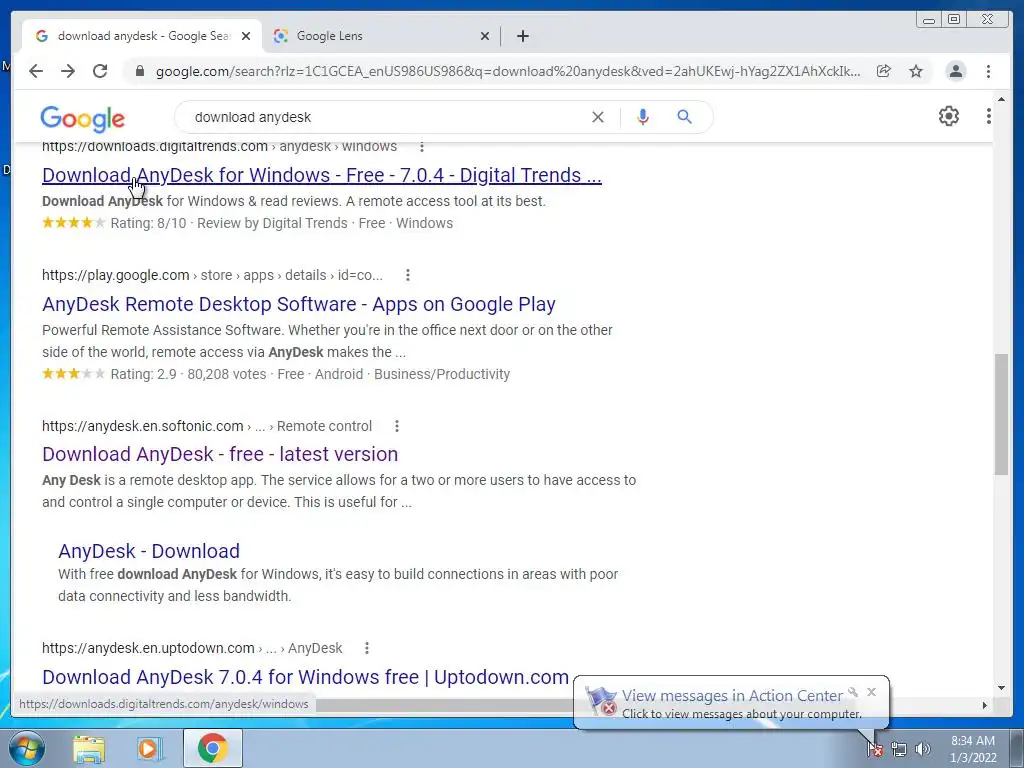1024x768 pixels.
Task: Open options for the play.google.com result
Action: pyautogui.click(x=408, y=275)
